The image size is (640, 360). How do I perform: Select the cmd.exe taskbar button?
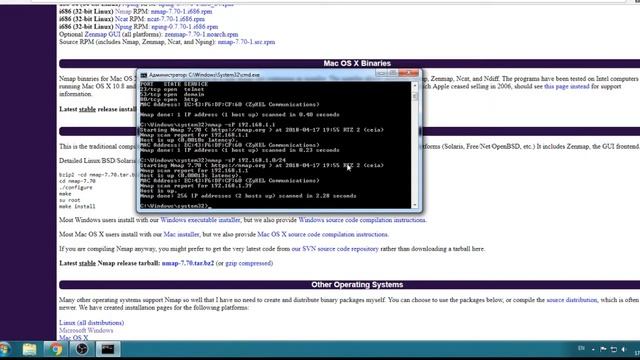(x=108, y=349)
